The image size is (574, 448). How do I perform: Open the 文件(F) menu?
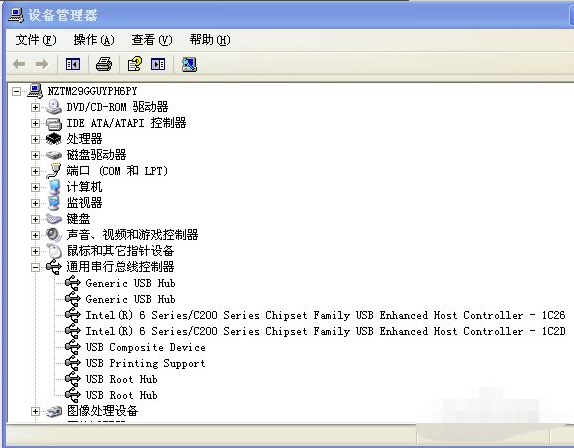pyautogui.click(x=36, y=40)
